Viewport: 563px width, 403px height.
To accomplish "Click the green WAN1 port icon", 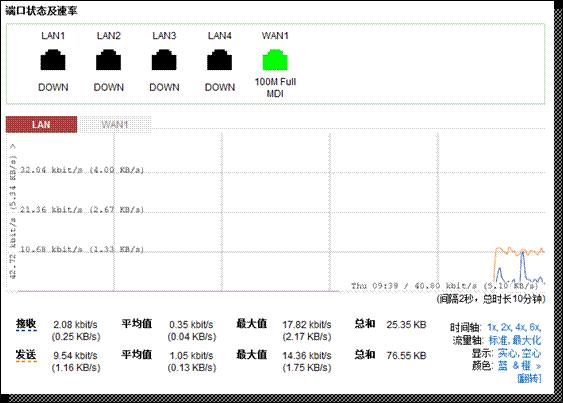I will click(x=275, y=60).
